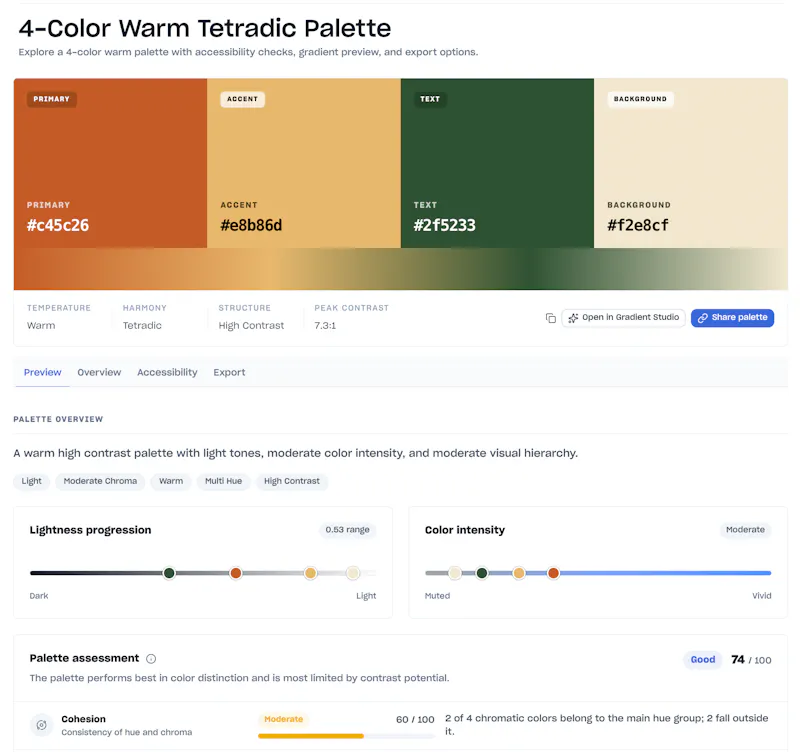800x752 pixels.
Task: Click the 74 / 100 score
Action: click(751, 660)
